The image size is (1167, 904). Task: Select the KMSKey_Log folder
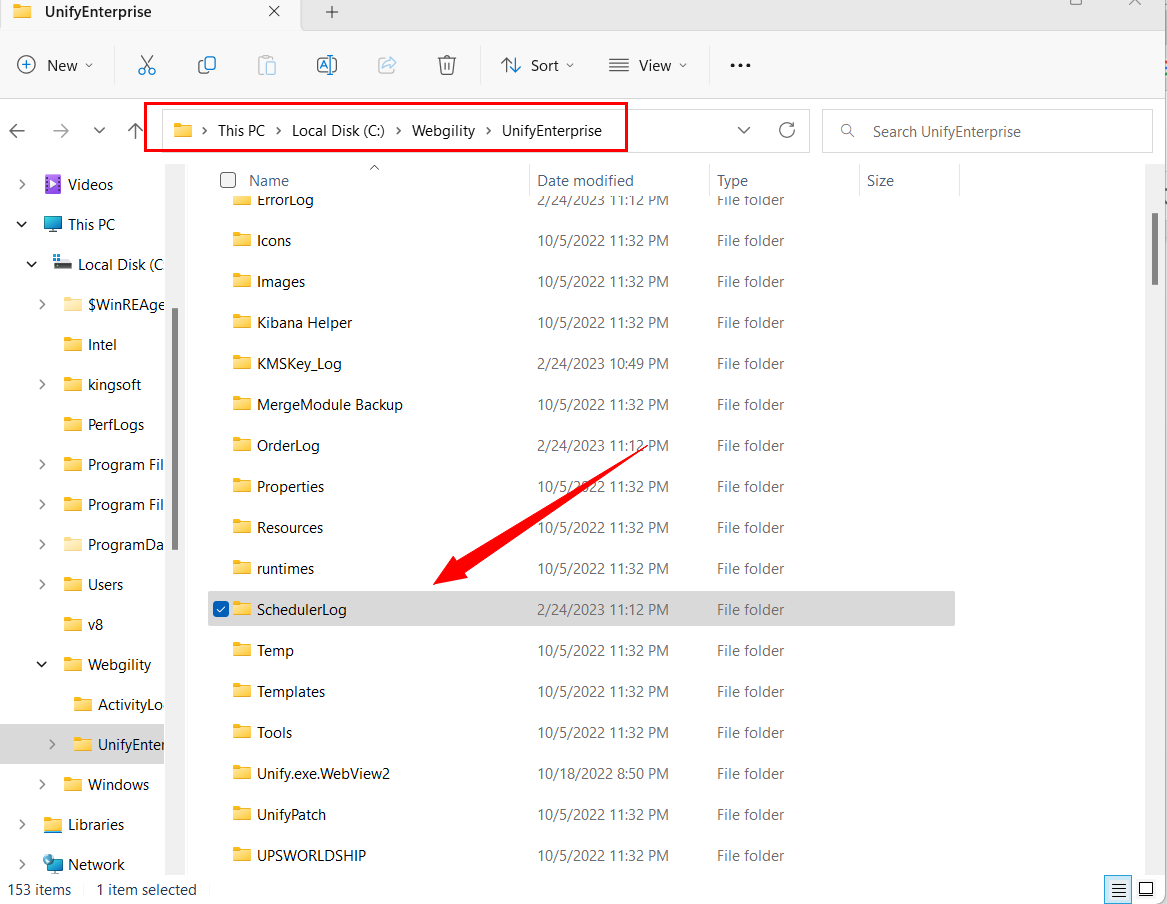pyautogui.click(x=581, y=363)
